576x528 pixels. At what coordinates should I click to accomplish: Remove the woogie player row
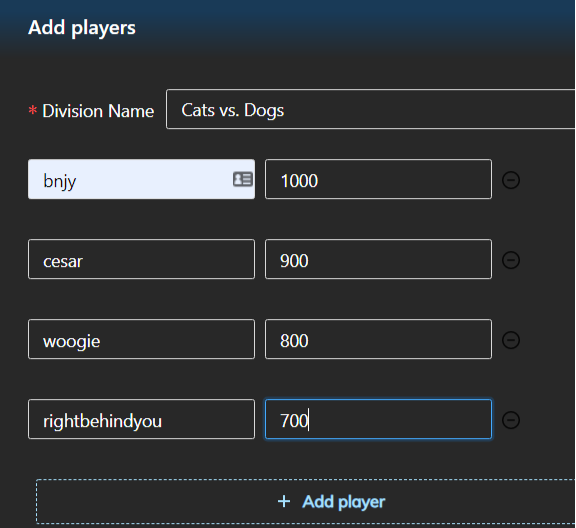coord(511,340)
